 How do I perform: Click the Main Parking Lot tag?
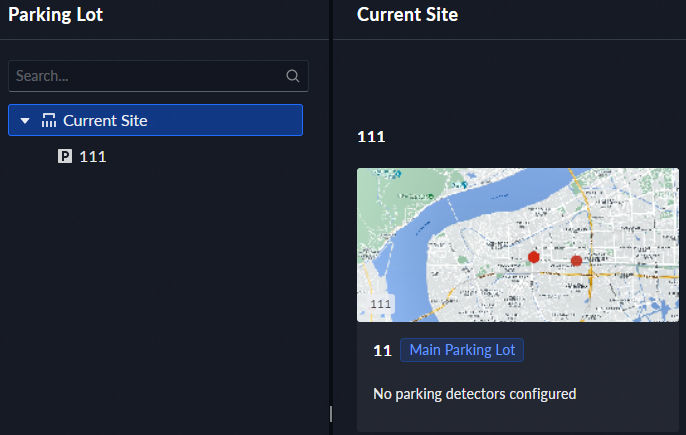pos(462,350)
